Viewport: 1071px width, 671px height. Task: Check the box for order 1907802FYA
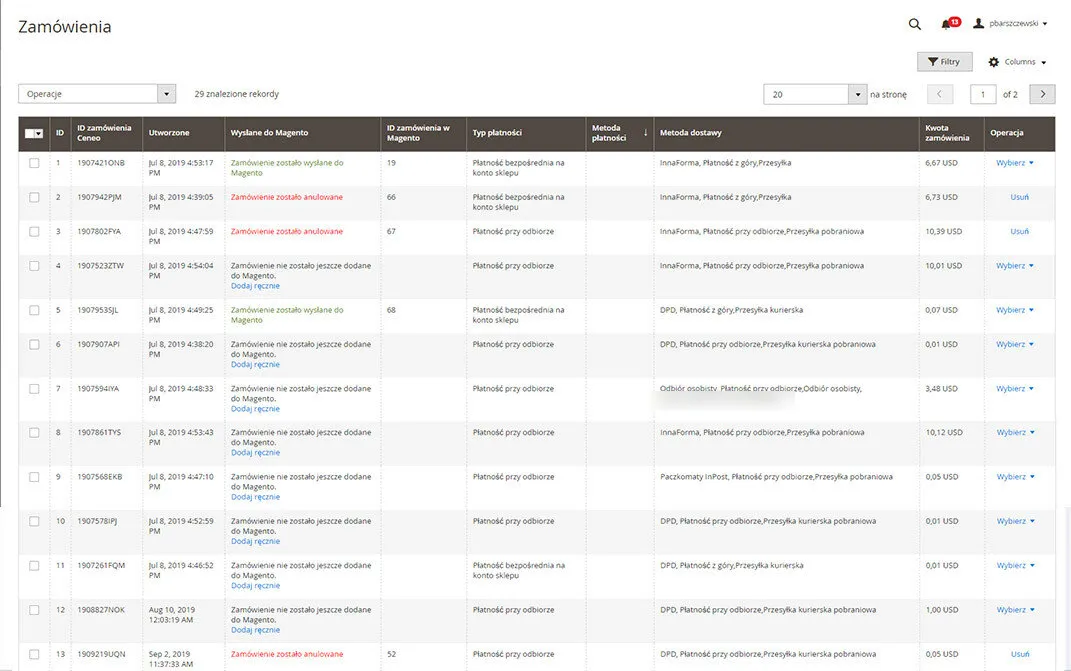pos(34,232)
